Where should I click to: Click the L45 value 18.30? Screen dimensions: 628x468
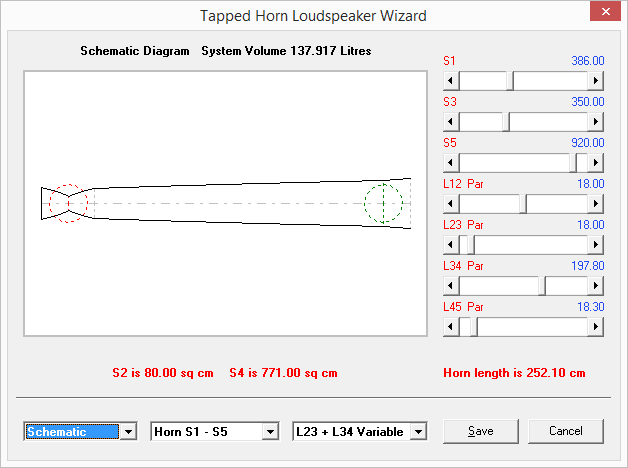click(590, 307)
